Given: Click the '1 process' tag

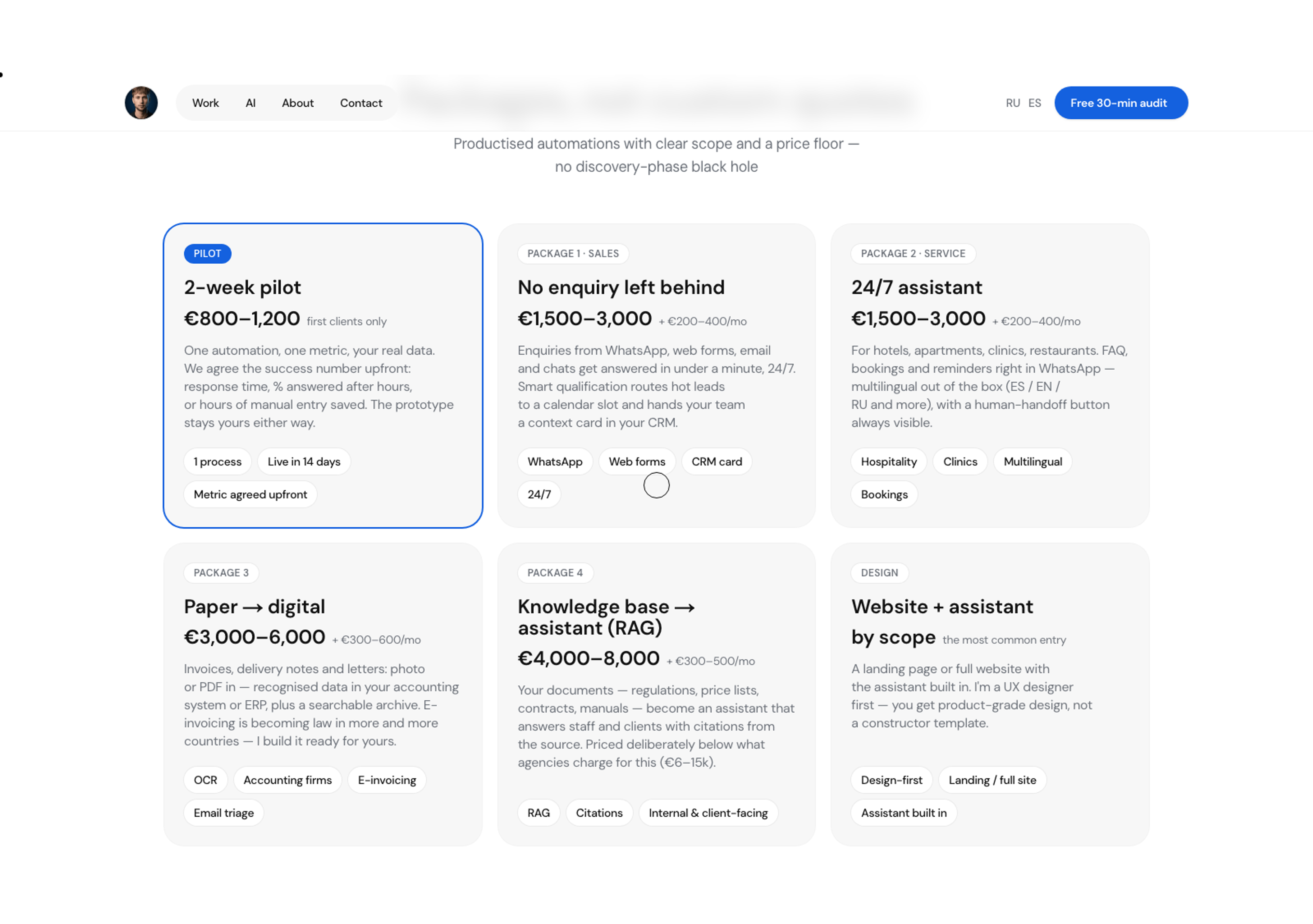Looking at the screenshot, I should 217,461.
